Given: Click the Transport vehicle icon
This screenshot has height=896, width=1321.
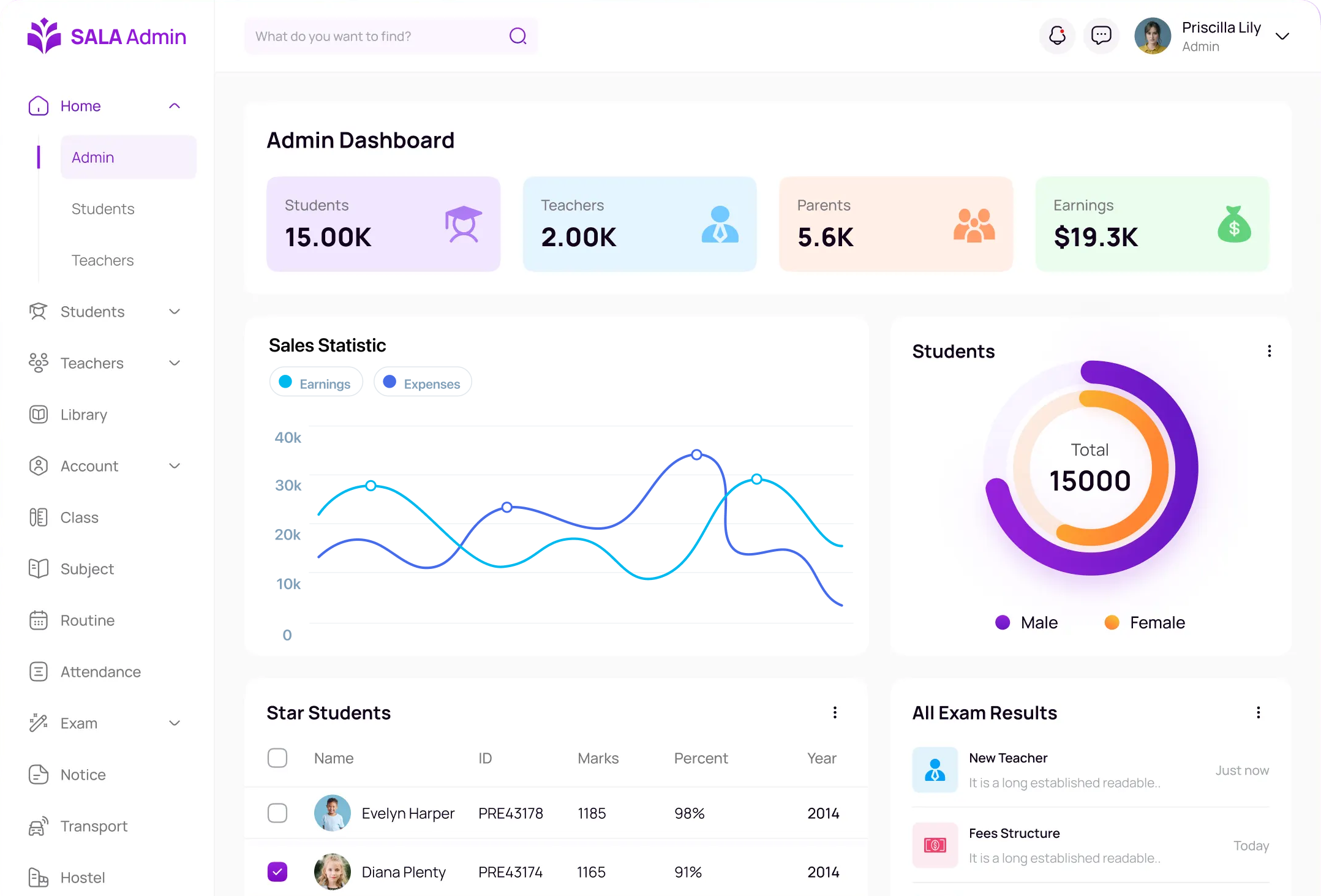Looking at the screenshot, I should click(x=39, y=826).
